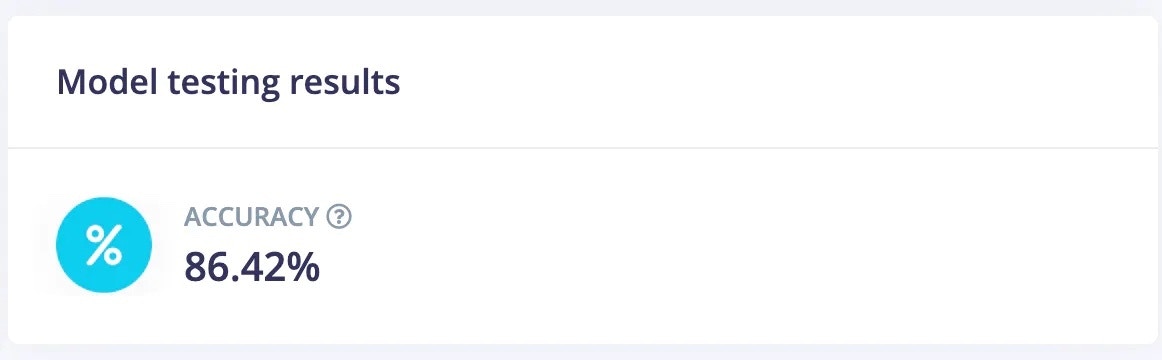The width and height of the screenshot is (1162, 360).
Task: Click the word Model in the heading
Action: tap(107, 81)
